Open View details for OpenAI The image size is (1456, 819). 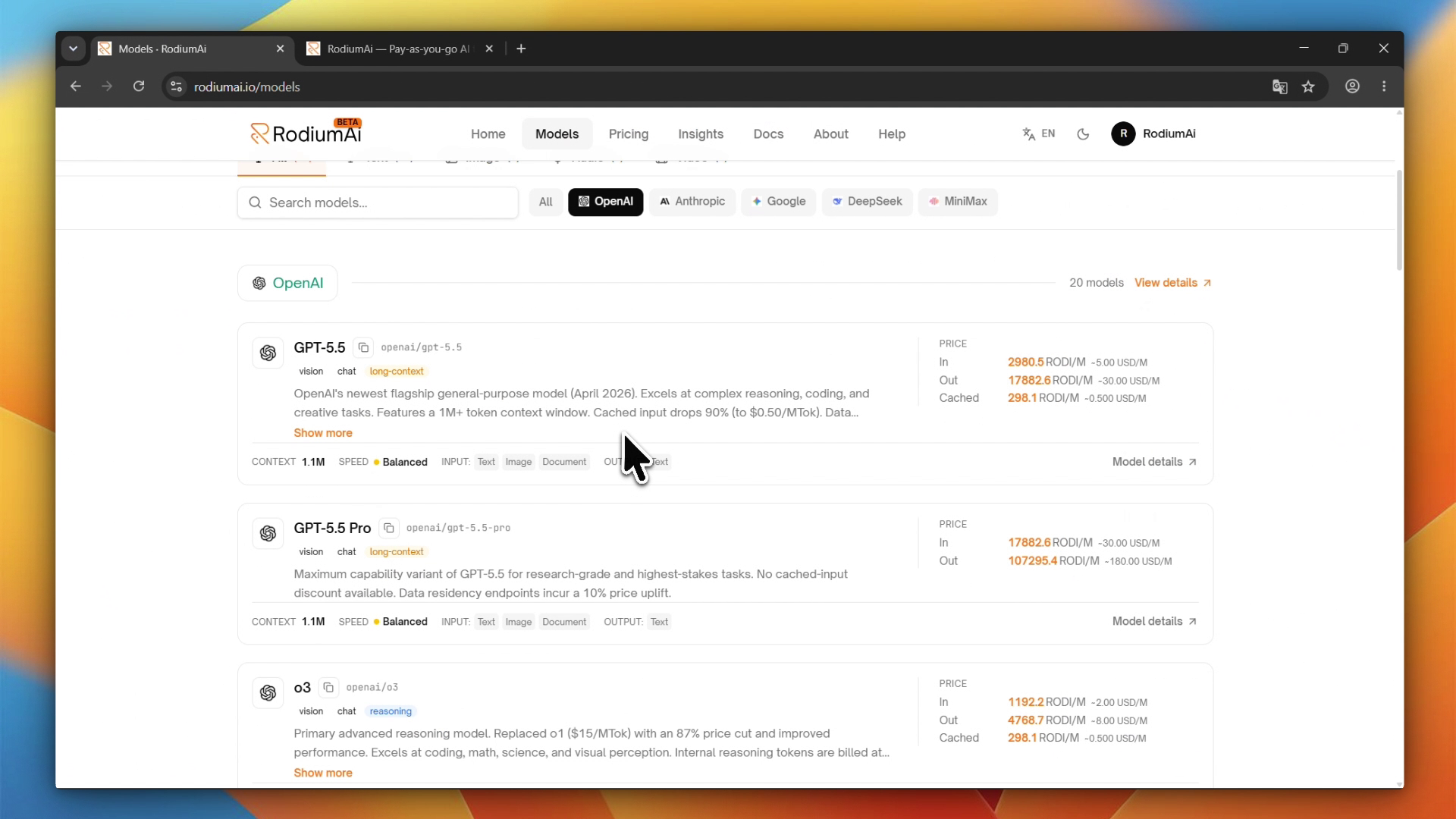[1172, 283]
